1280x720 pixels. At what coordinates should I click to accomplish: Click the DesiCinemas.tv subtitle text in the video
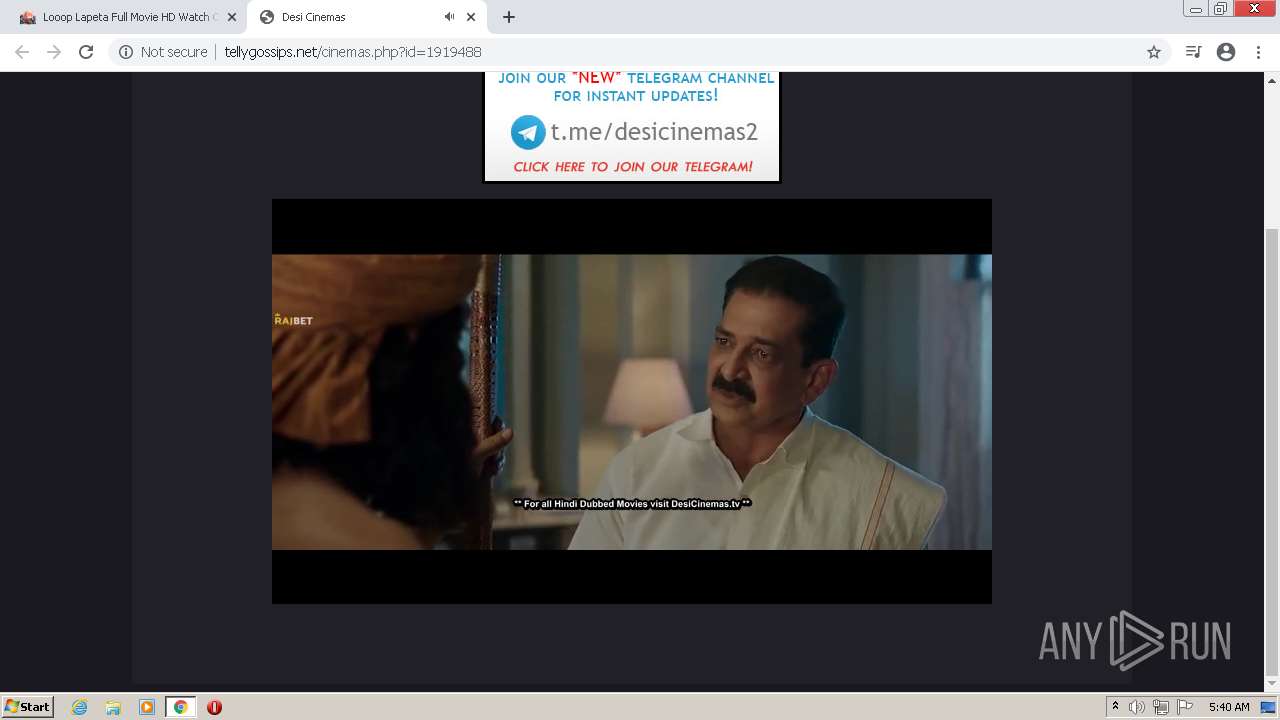coord(632,504)
